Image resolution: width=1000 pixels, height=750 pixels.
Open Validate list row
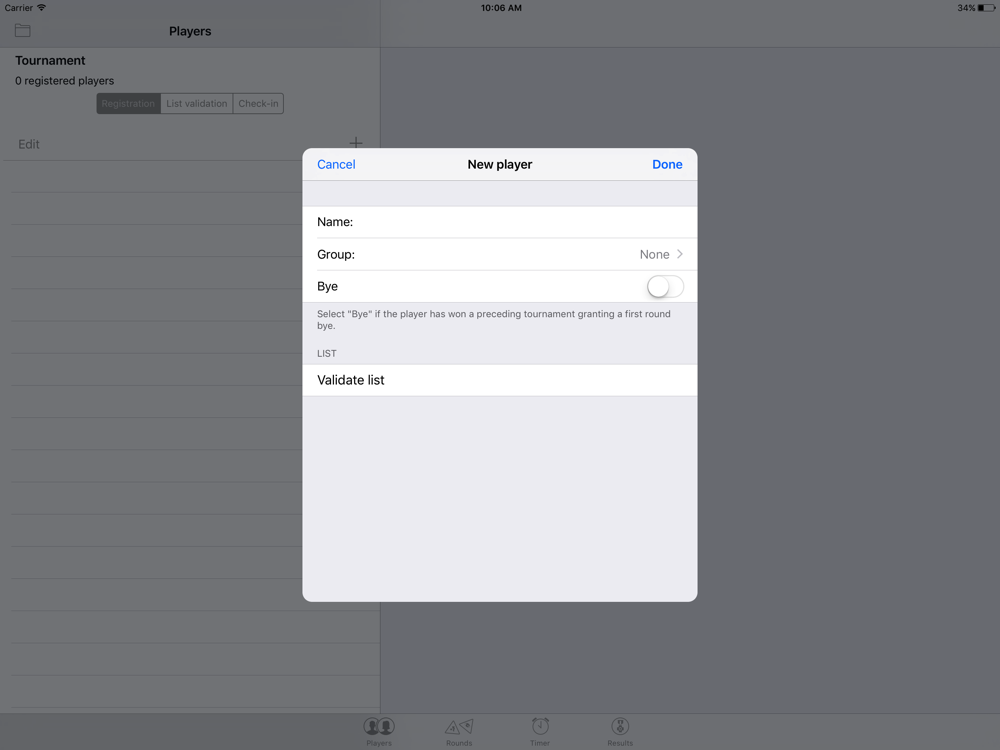coord(499,380)
